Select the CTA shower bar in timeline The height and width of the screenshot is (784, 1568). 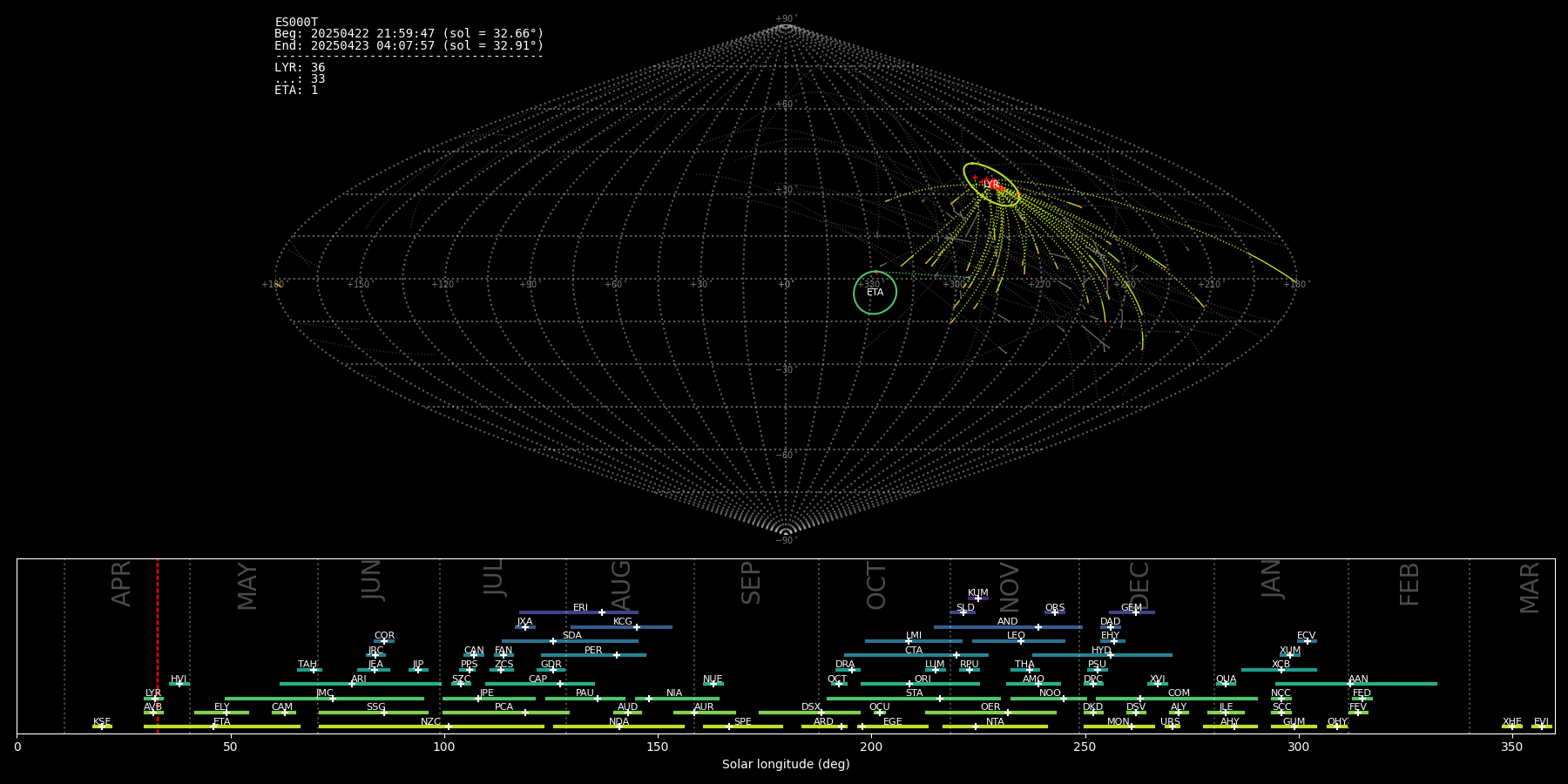point(916,655)
